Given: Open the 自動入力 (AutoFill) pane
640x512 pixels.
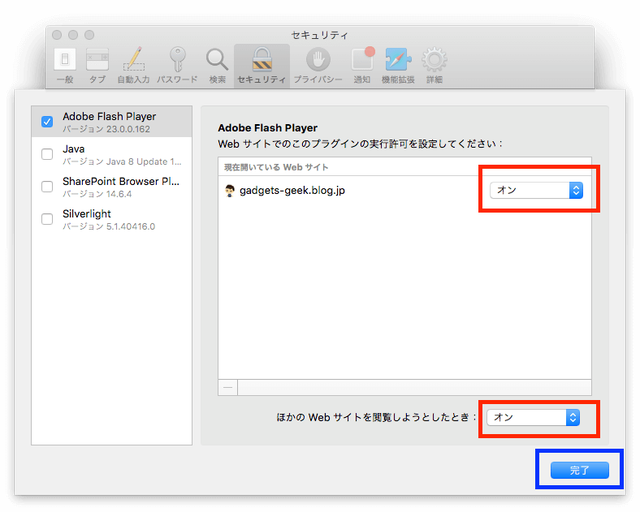Looking at the screenshot, I should coord(133,65).
